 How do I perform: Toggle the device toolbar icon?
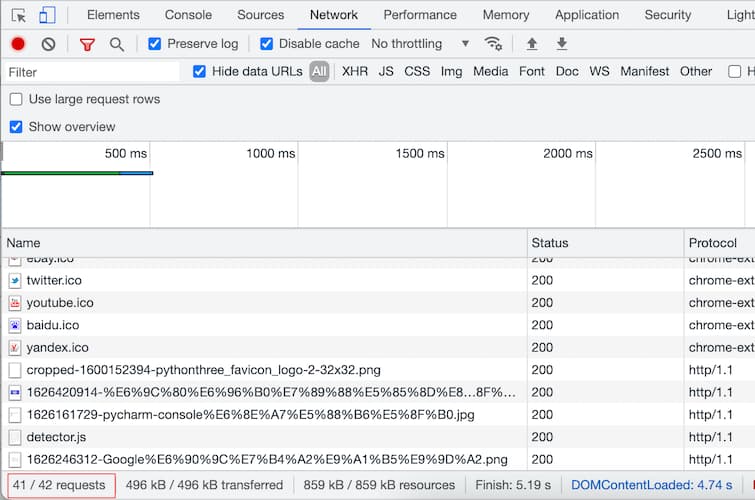pos(47,15)
